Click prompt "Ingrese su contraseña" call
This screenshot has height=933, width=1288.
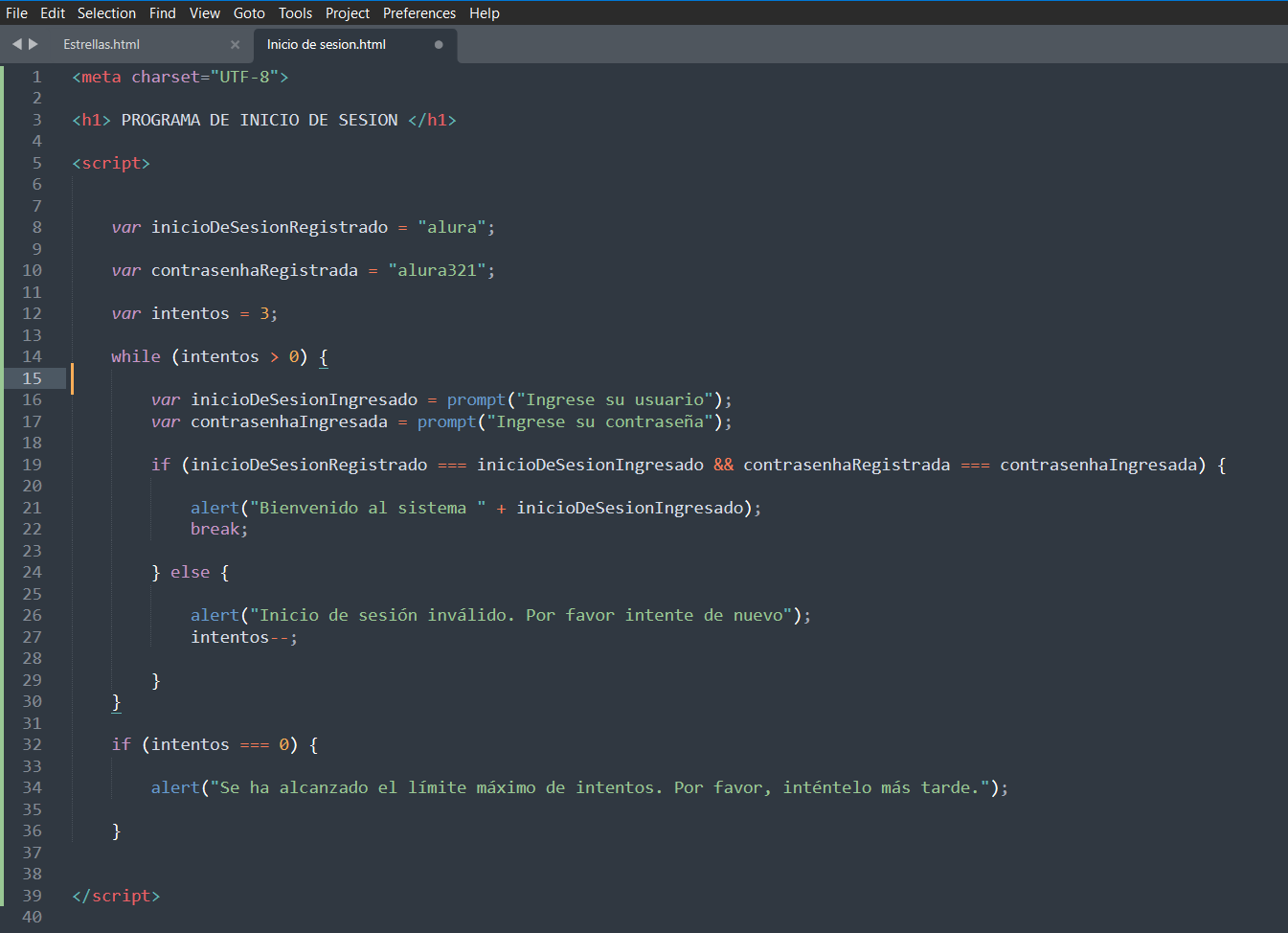575,421
